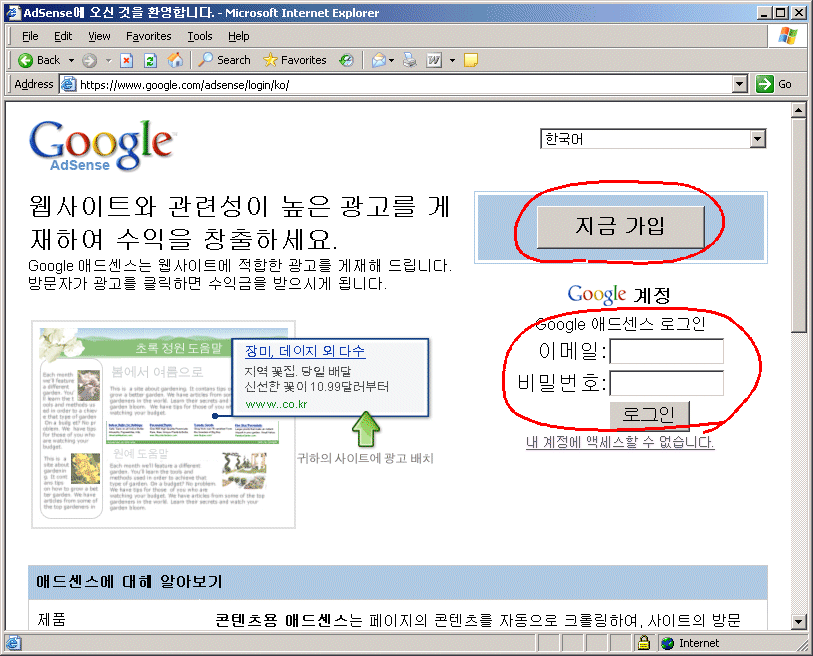The height and width of the screenshot is (656, 813).
Task: Expand the address bar dropdown arrow
Action: (740, 84)
